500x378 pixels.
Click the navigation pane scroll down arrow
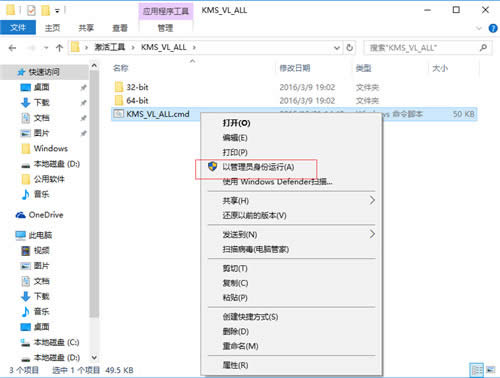[94, 358]
